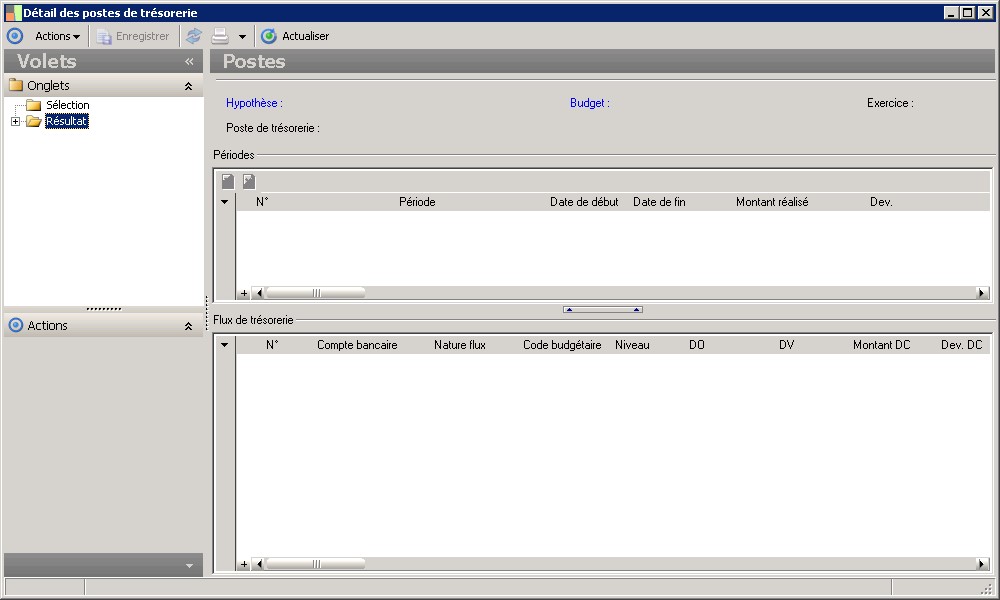This screenshot has width=1000, height=600.
Task: Click the printer icon
Action: click(219, 36)
